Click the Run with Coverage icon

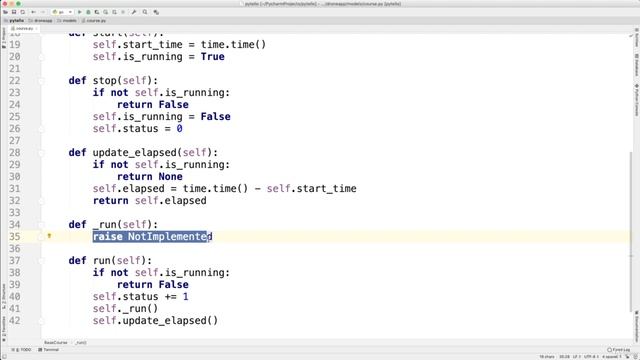point(97,12)
